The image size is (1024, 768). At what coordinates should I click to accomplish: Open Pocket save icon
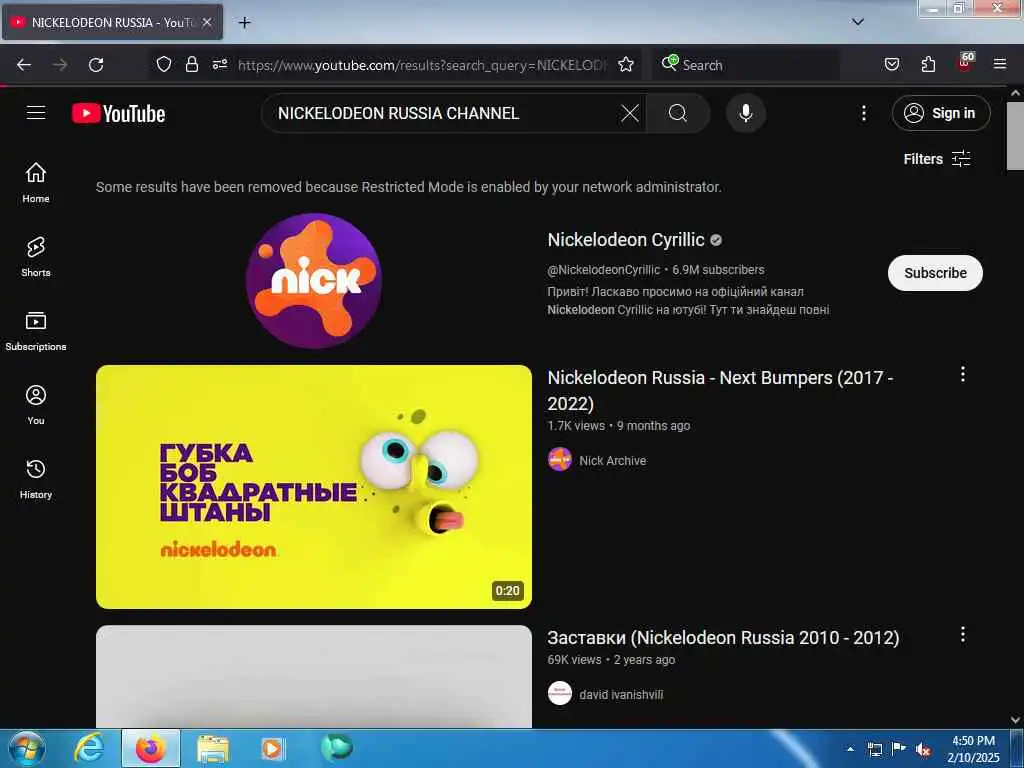pyautogui.click(x=891, y=65)
